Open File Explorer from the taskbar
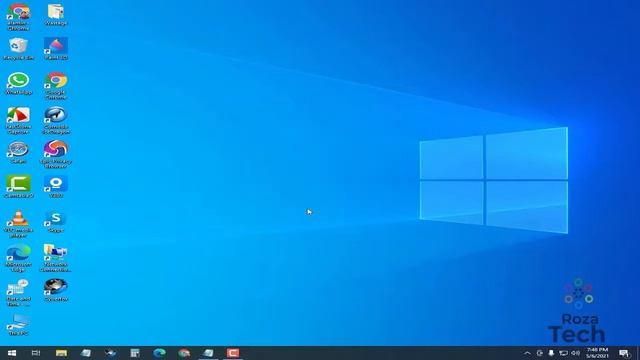Image resolution: width=640 pixels, height=360 pixels. [x=61, y=353]
